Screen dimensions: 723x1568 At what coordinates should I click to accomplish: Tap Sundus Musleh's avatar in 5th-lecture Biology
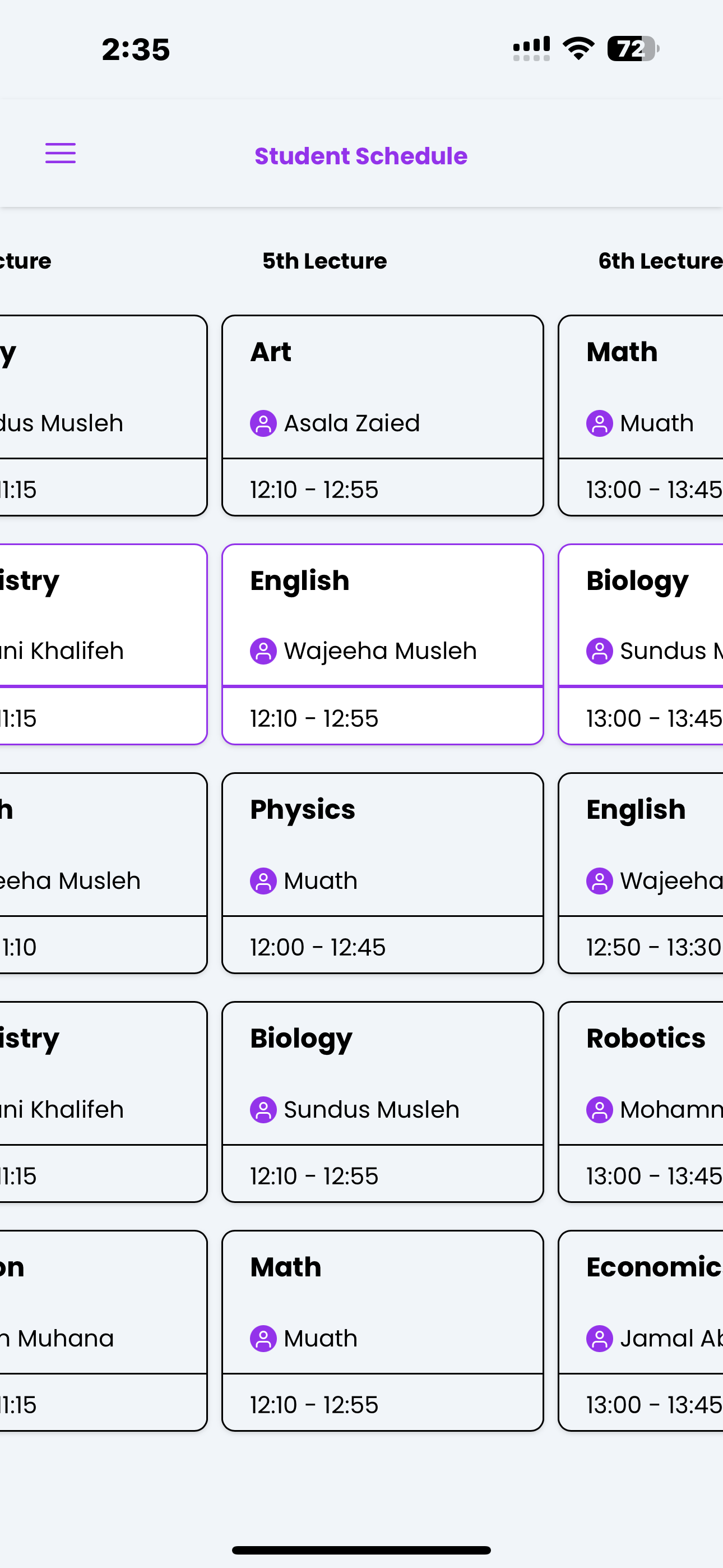tap(263, 1110)
